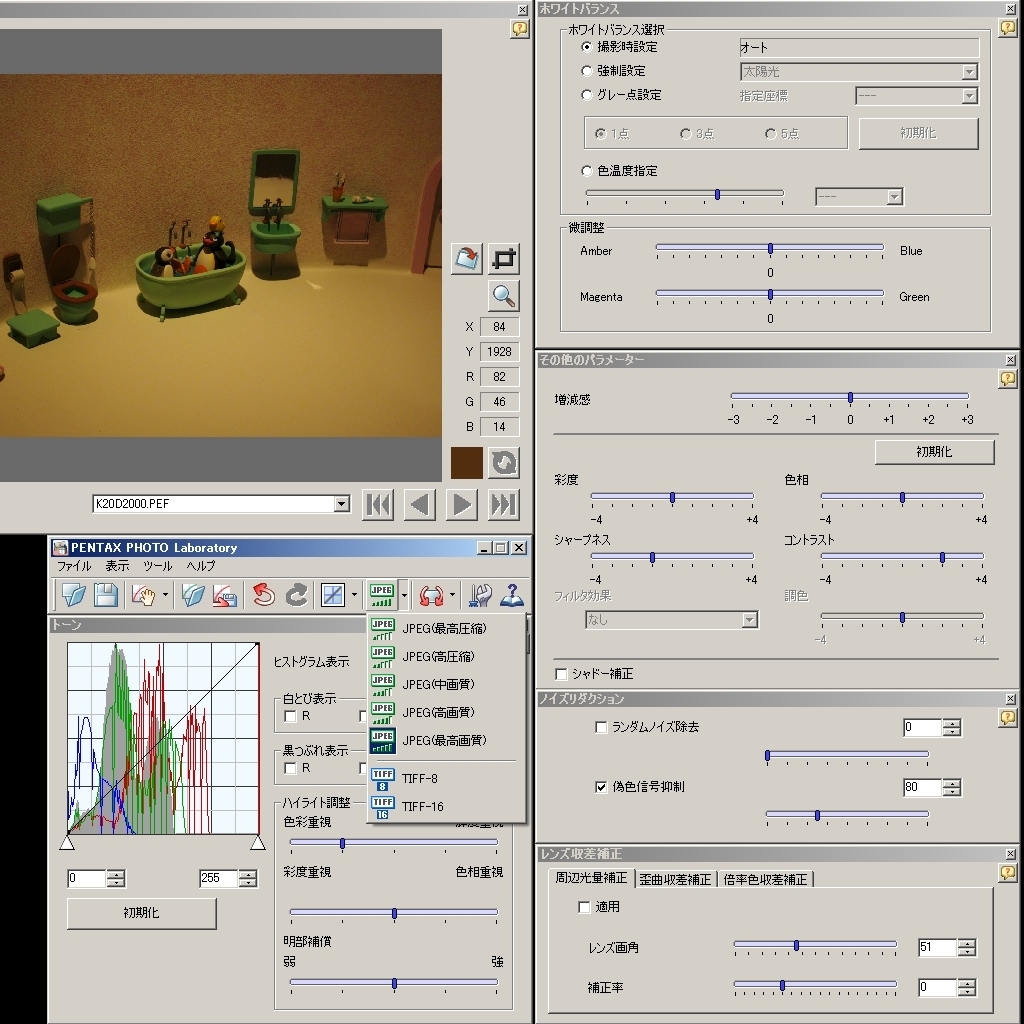This screenshot has width=1024, height=1024.
Task: Select the 色温度指定 radio button
Action: pyautogui.click(x=587, y=171)
